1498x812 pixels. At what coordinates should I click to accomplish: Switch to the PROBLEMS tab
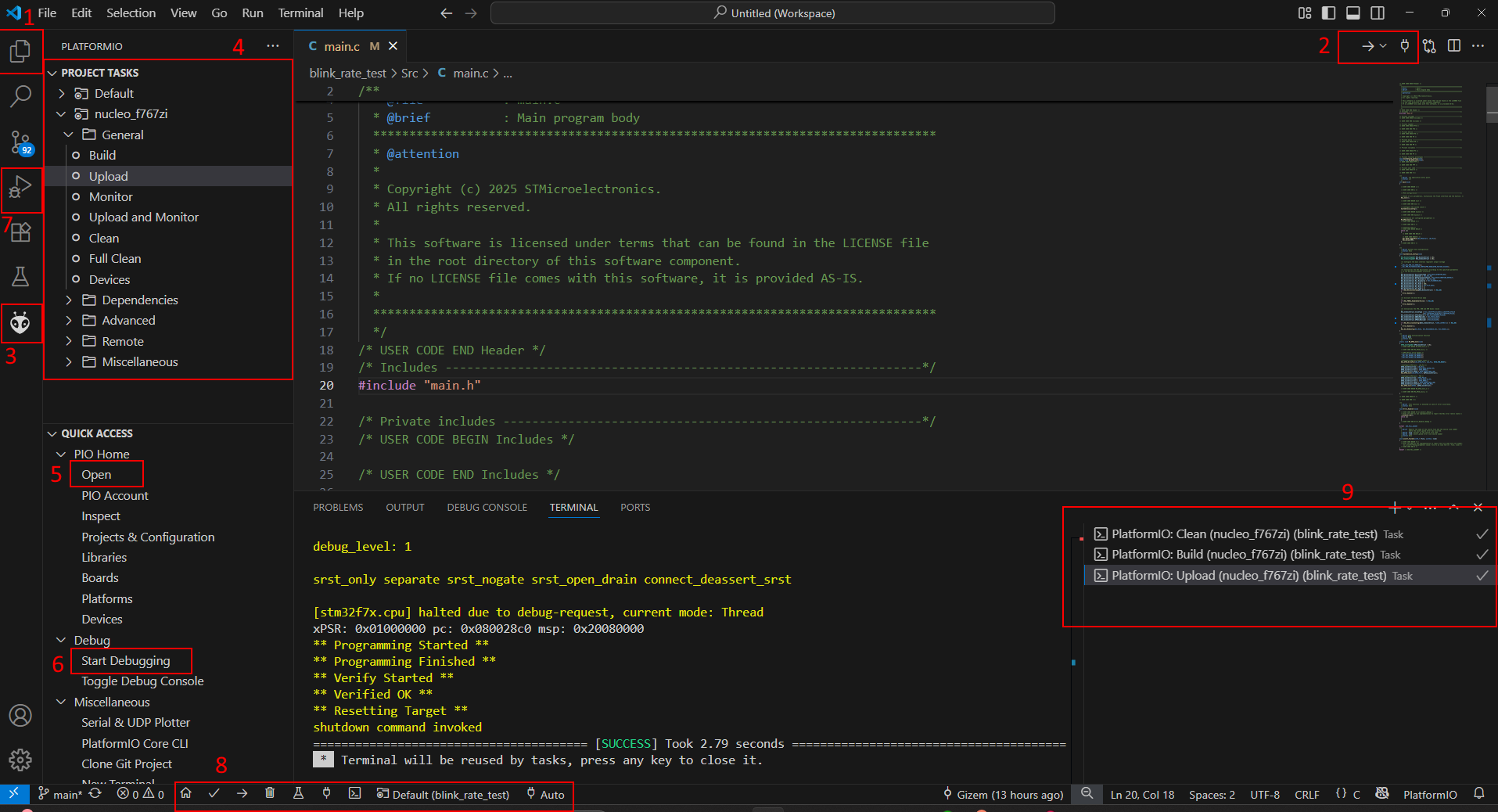338,507
